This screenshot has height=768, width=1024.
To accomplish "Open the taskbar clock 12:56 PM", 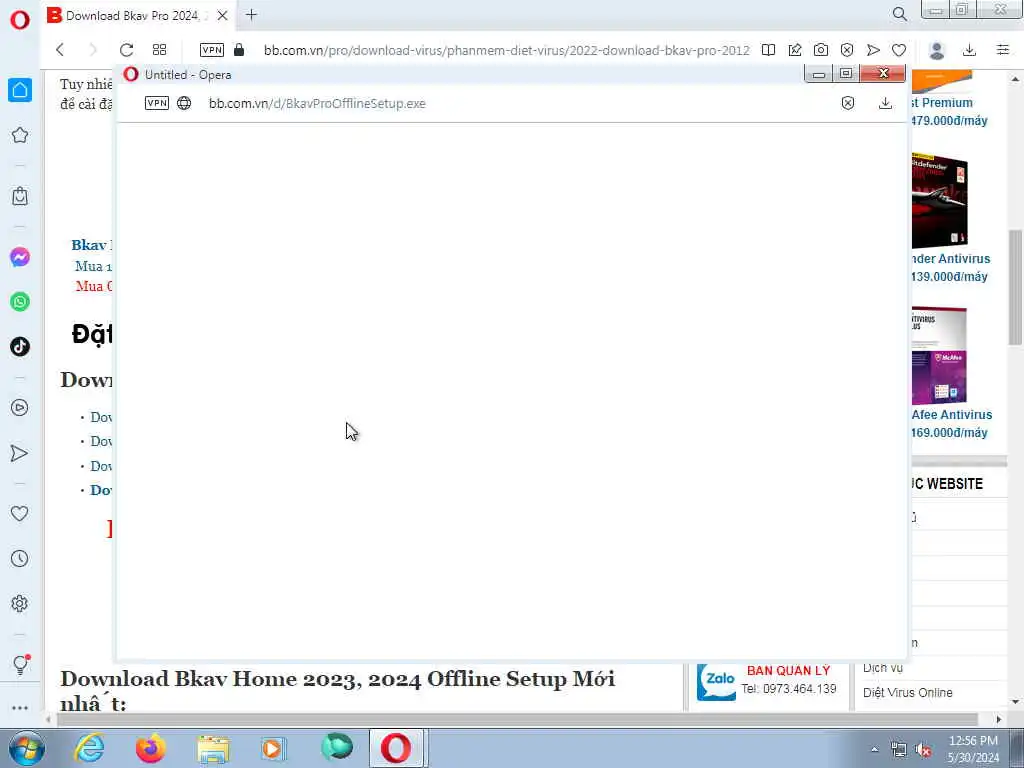I will pos(973,748).
